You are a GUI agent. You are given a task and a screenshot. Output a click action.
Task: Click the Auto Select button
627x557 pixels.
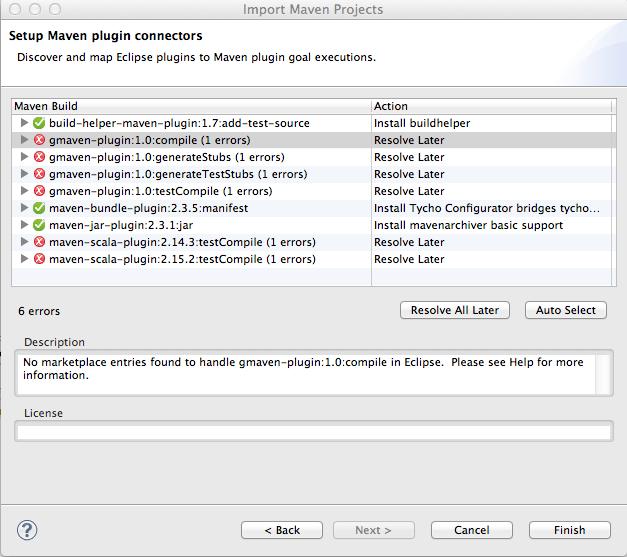click(566, 310)
